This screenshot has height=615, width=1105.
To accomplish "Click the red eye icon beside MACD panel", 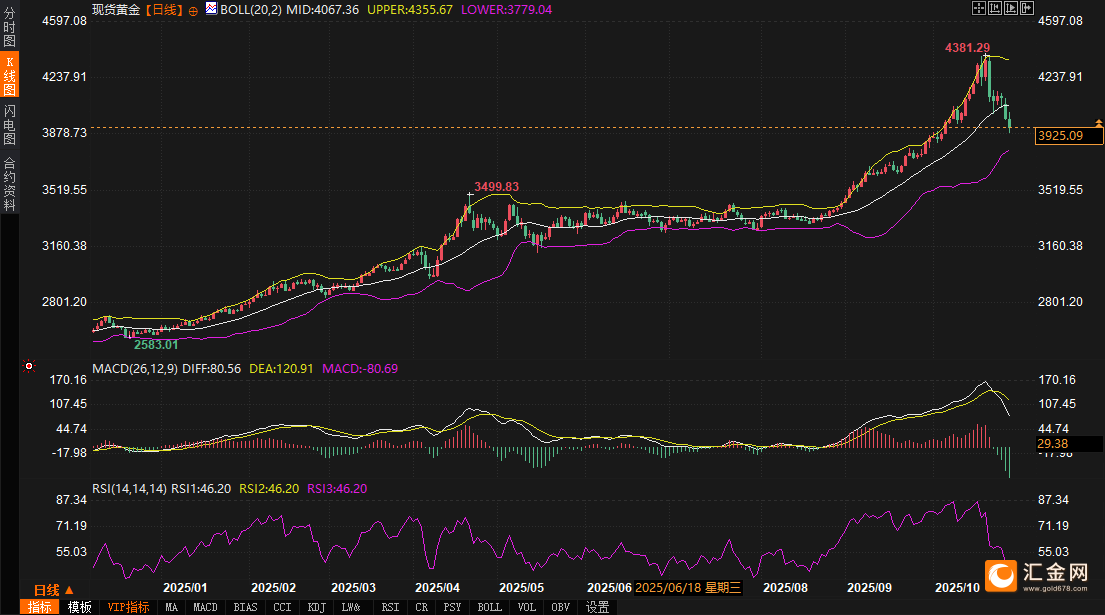I will point(29,367).
